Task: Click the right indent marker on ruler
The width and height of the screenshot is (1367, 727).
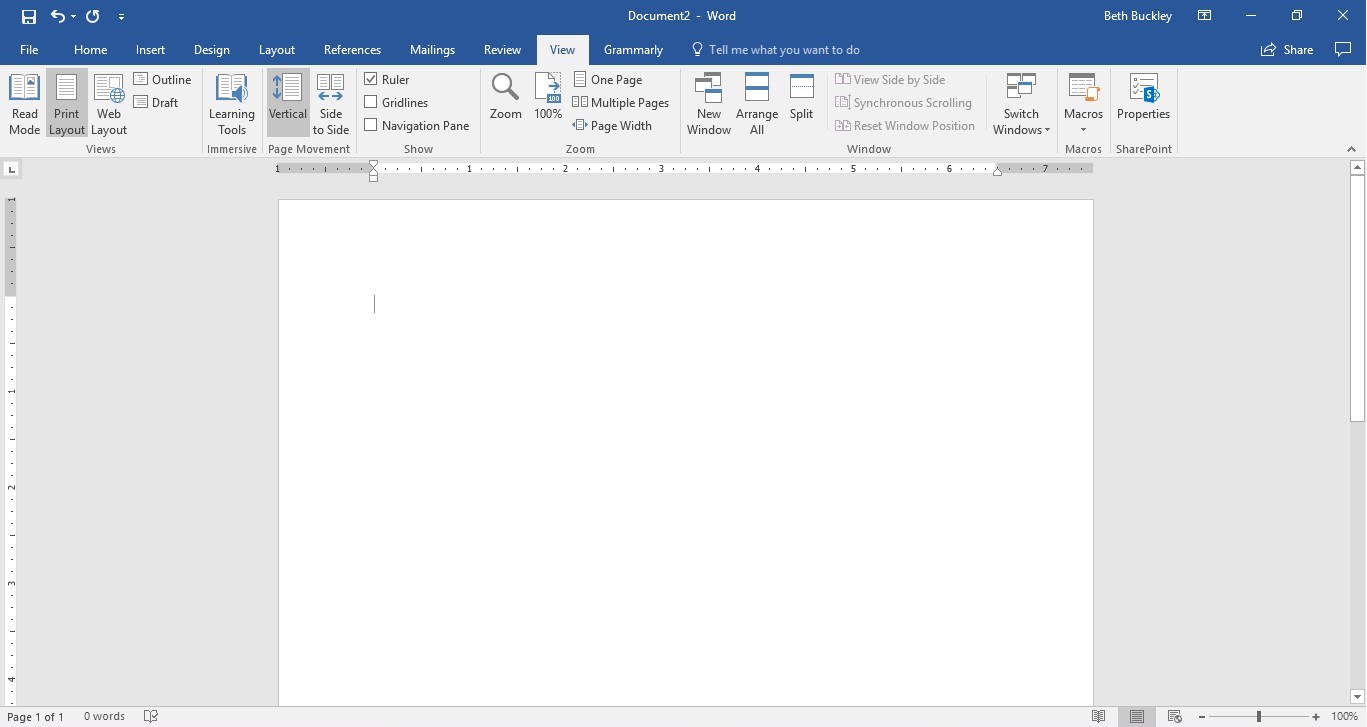Action: point(997,171)
